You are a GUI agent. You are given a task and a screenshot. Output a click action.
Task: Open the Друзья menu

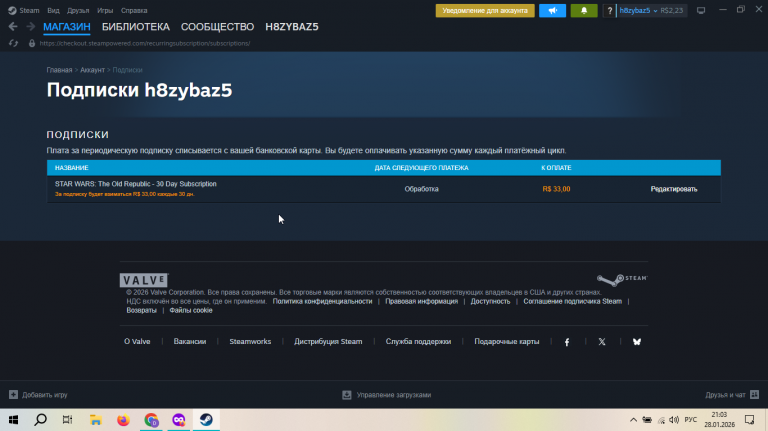click(x=78, y=10)
